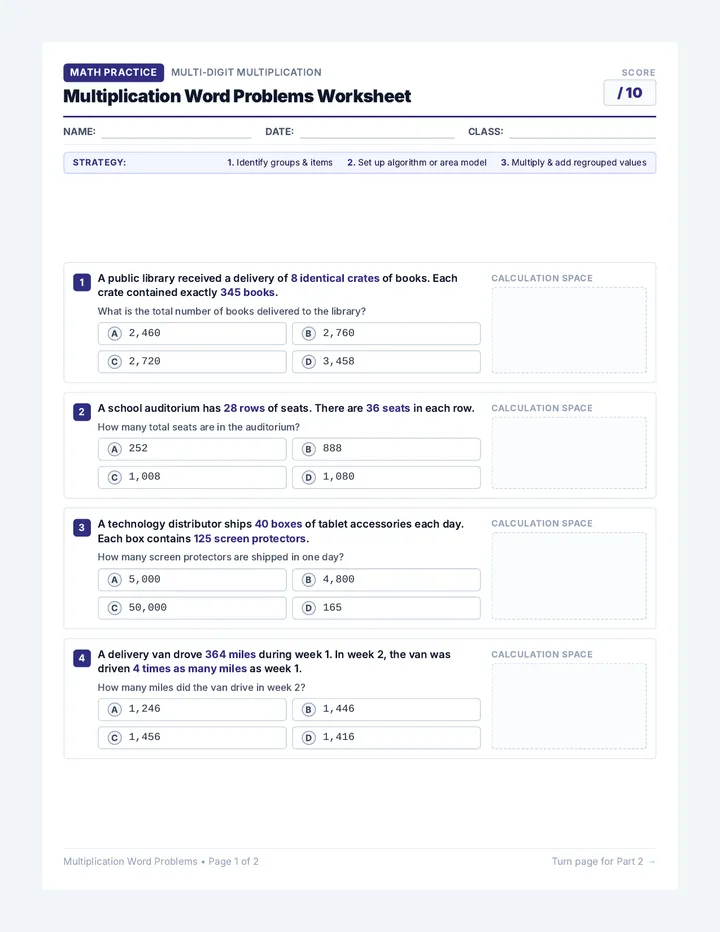Click the highlighted '345 books' text
This screenshot has width=720, height=932.
point(247,292)
